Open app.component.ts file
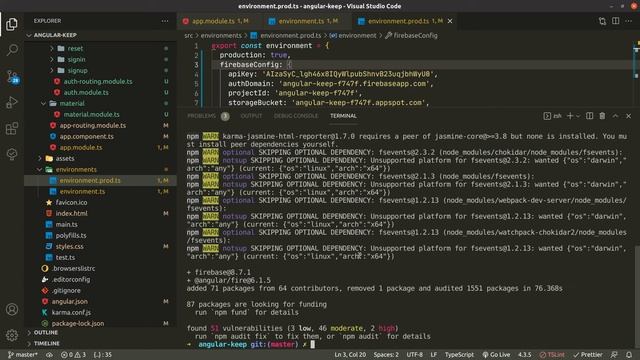This screenshot has height=360, width=640. click(100, 136)
